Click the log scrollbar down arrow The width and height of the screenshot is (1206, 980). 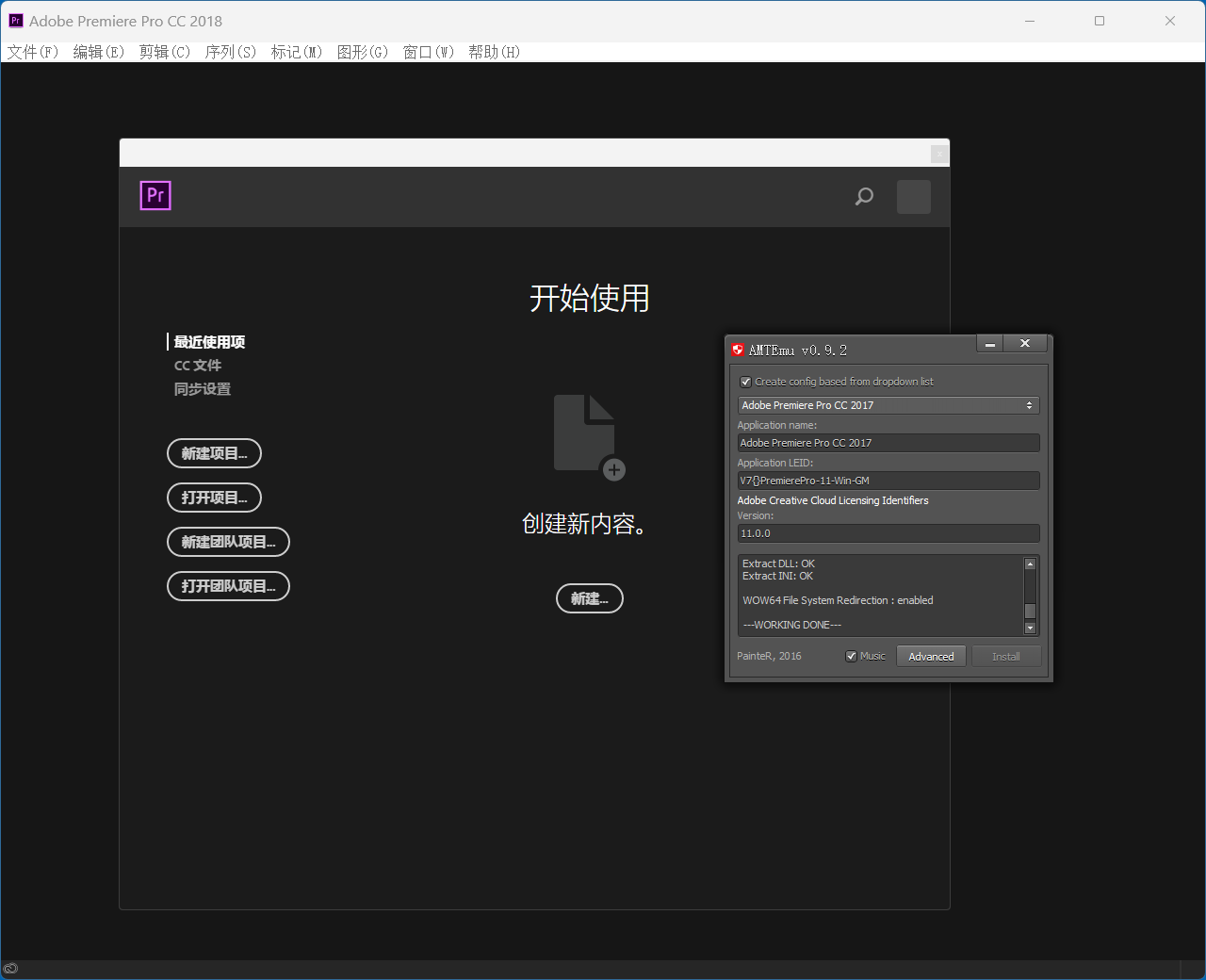(x=1030, y=628)
